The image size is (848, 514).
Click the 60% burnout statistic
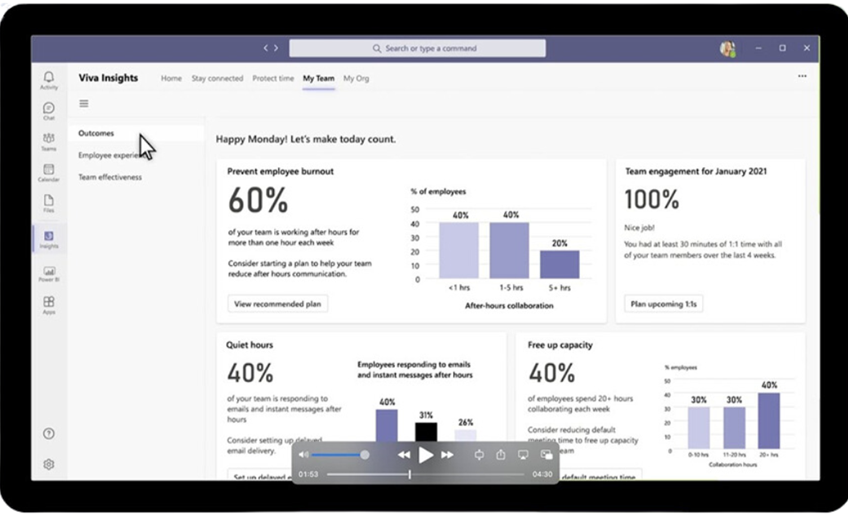(258, 200)
